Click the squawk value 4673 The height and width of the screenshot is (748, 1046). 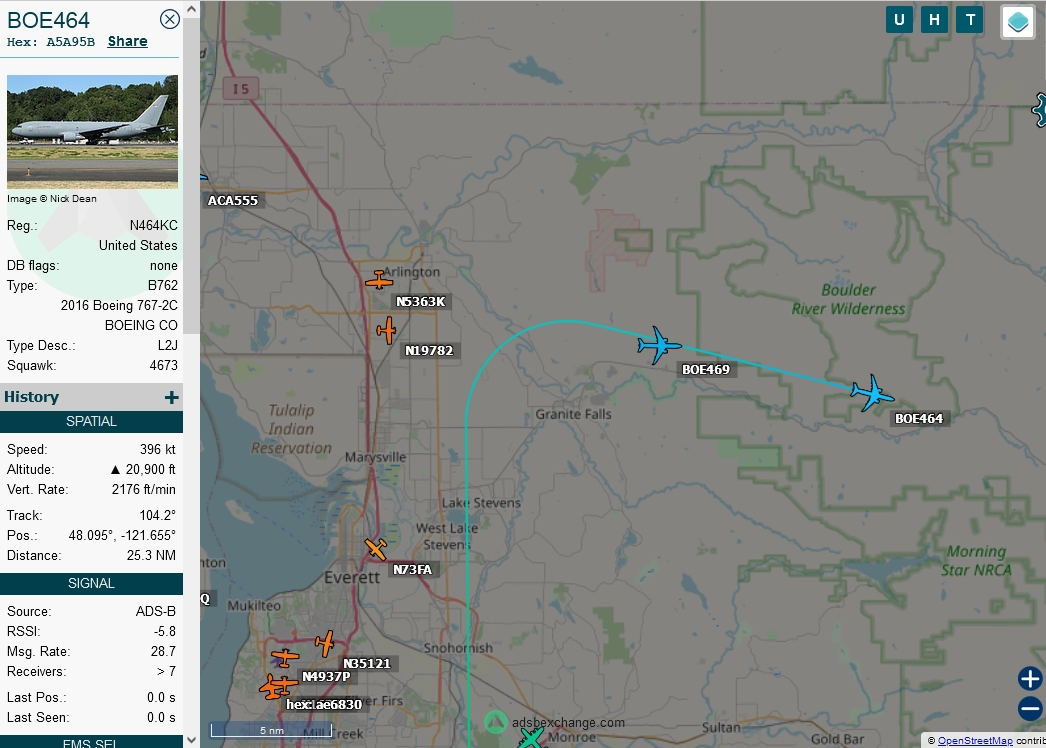pyautogui.click(x=163, y=366)
